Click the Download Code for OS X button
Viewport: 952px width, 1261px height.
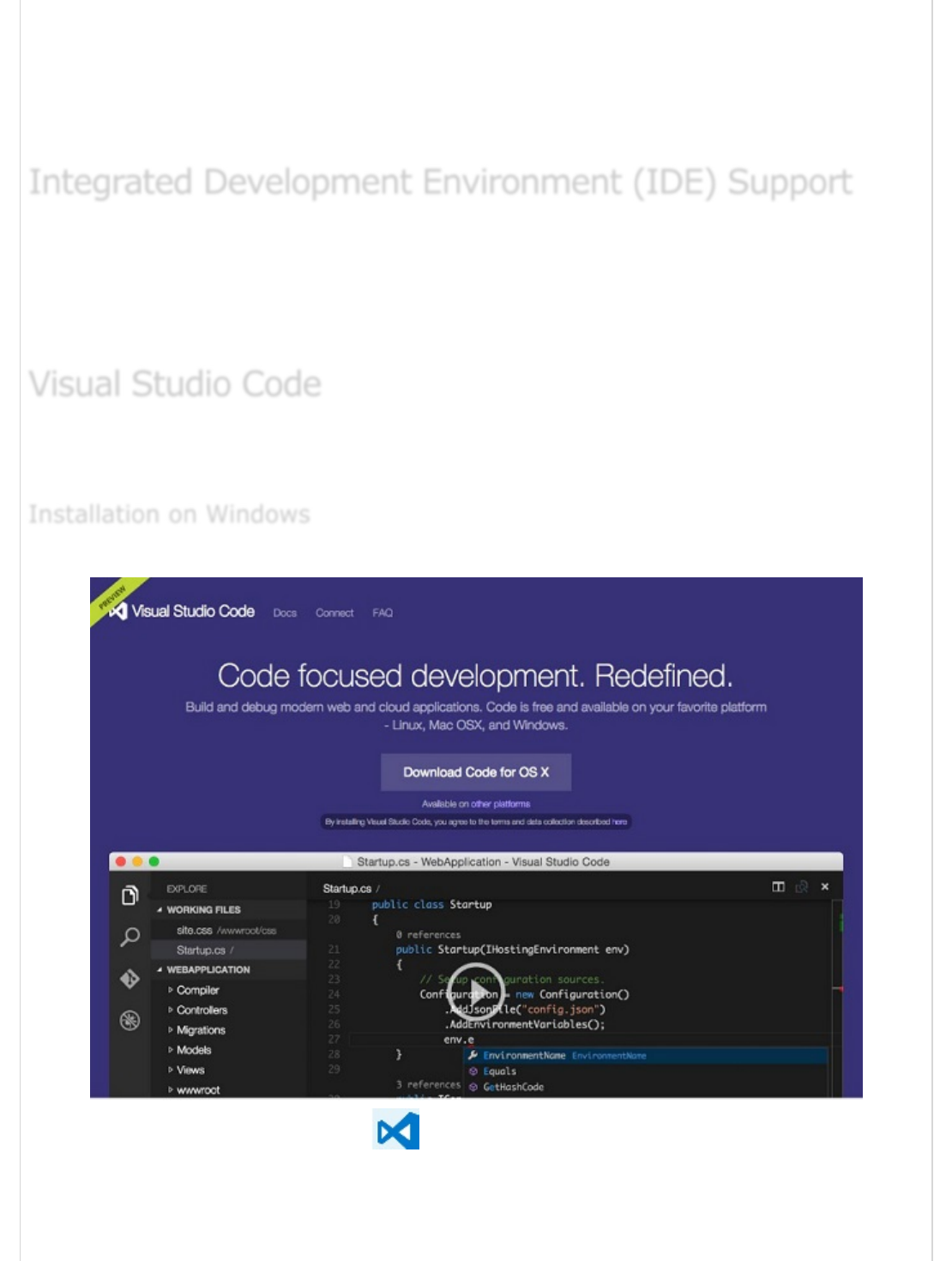[476, 772]
